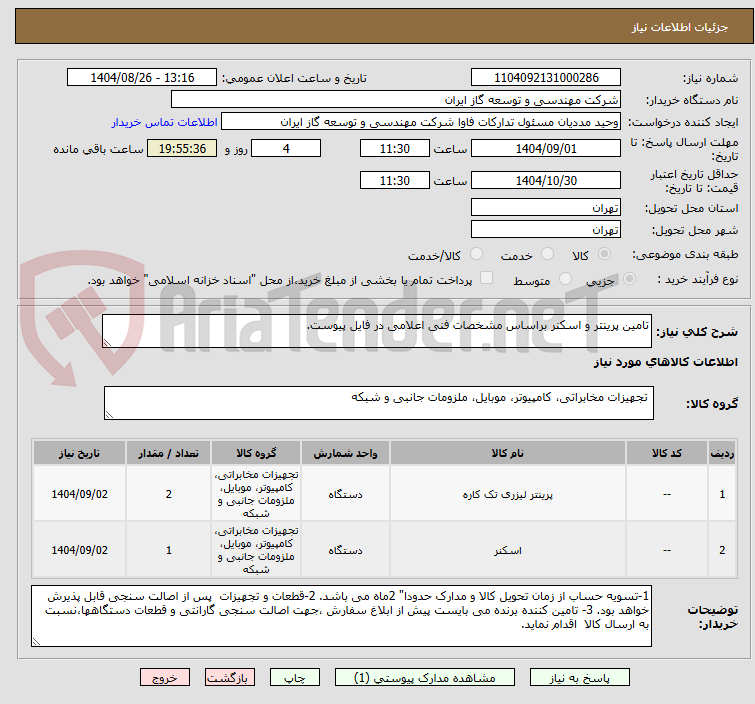Click the پاسخ به نیاز button
This screenshot has height=704, width=755.
(x=579, y=678)
